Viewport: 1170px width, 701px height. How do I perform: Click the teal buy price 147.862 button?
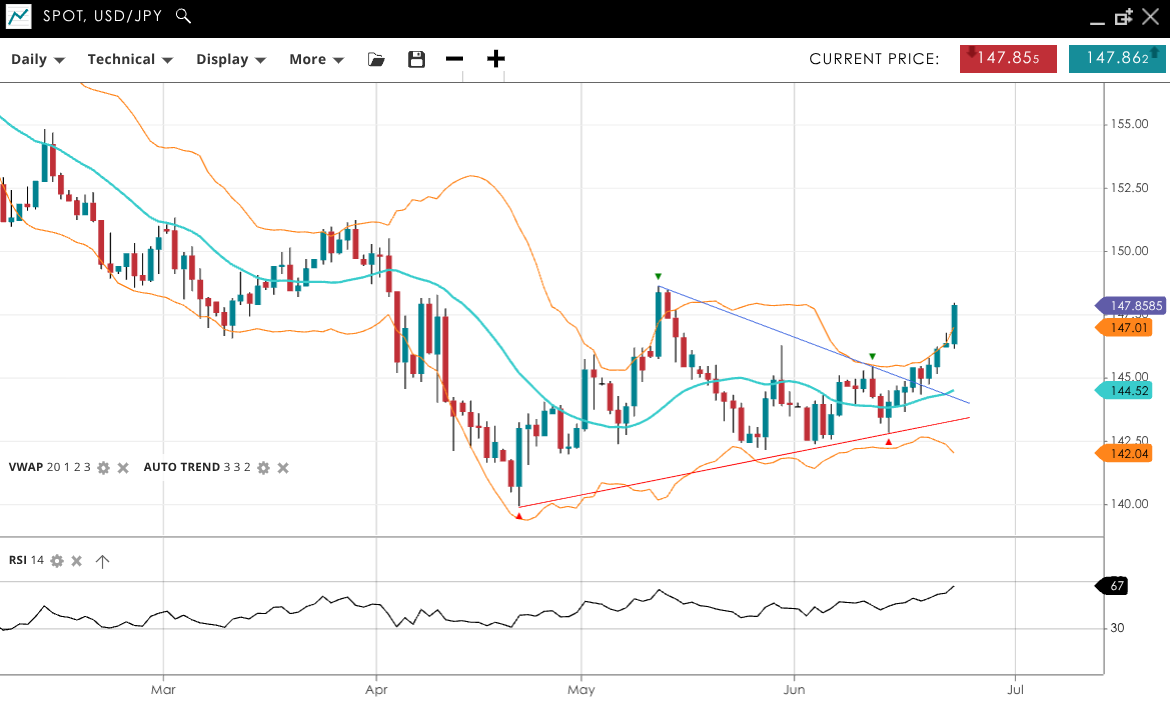point(1116,59)
